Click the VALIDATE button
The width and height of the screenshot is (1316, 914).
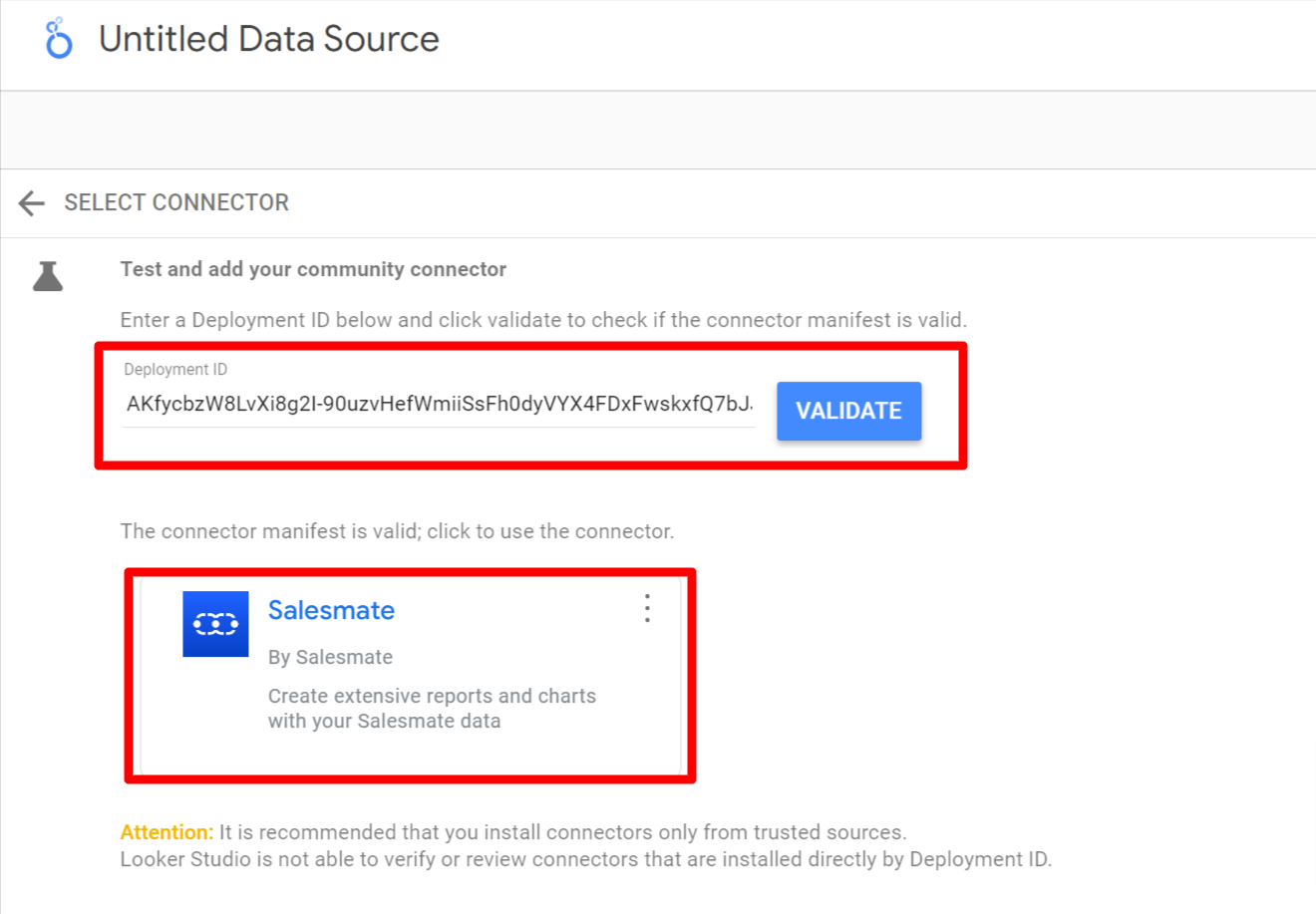(848, 411)
